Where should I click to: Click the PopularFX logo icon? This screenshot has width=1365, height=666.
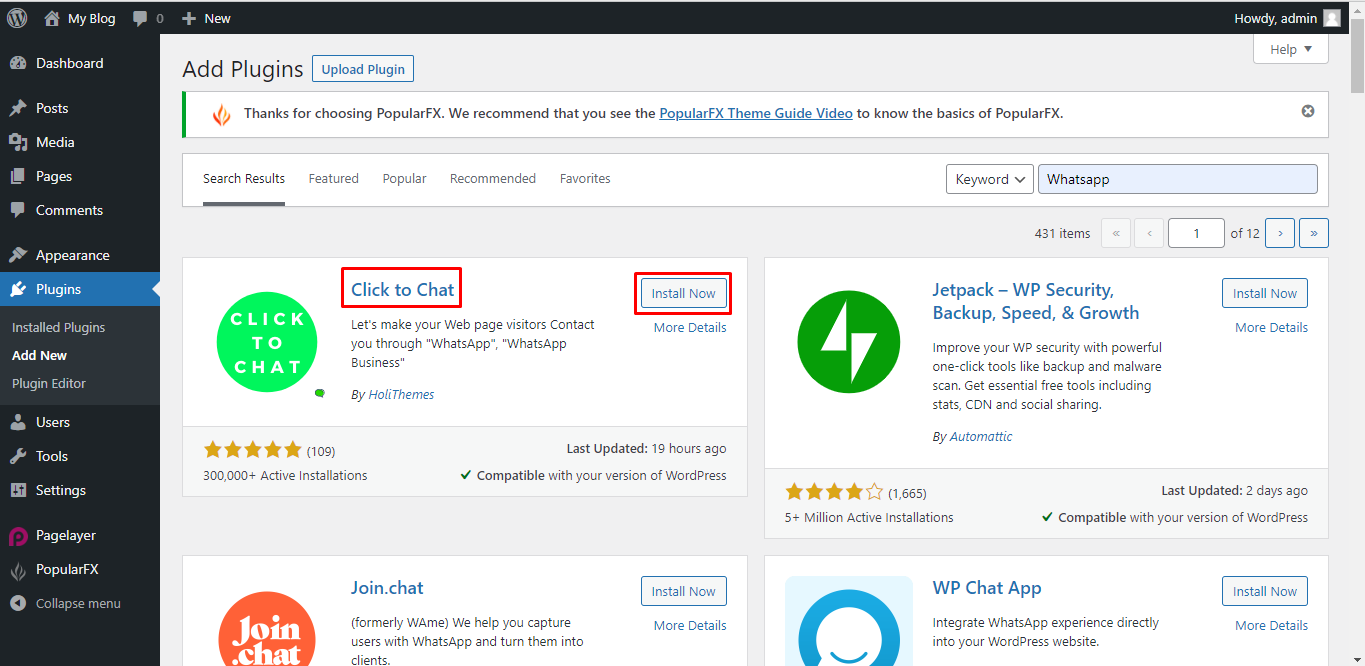18,570
